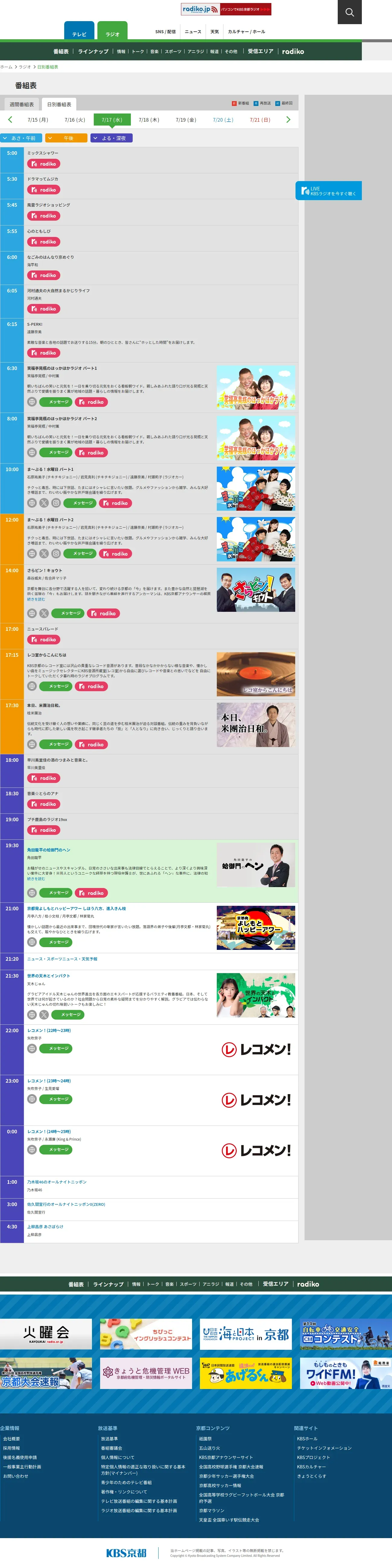The image size is (392, 1568).
Task: Open もしものときもワイドFM! banner
Action: tap(346, 1373)
